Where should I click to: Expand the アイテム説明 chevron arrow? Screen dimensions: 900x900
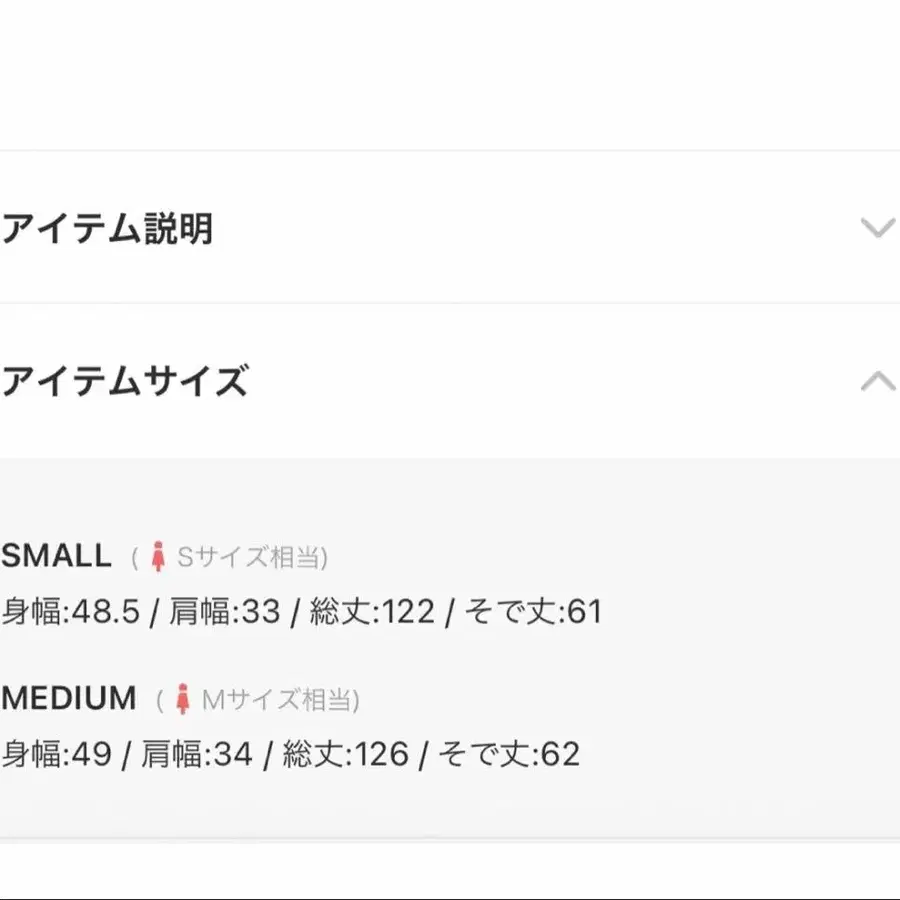click(x=877, y=228)
